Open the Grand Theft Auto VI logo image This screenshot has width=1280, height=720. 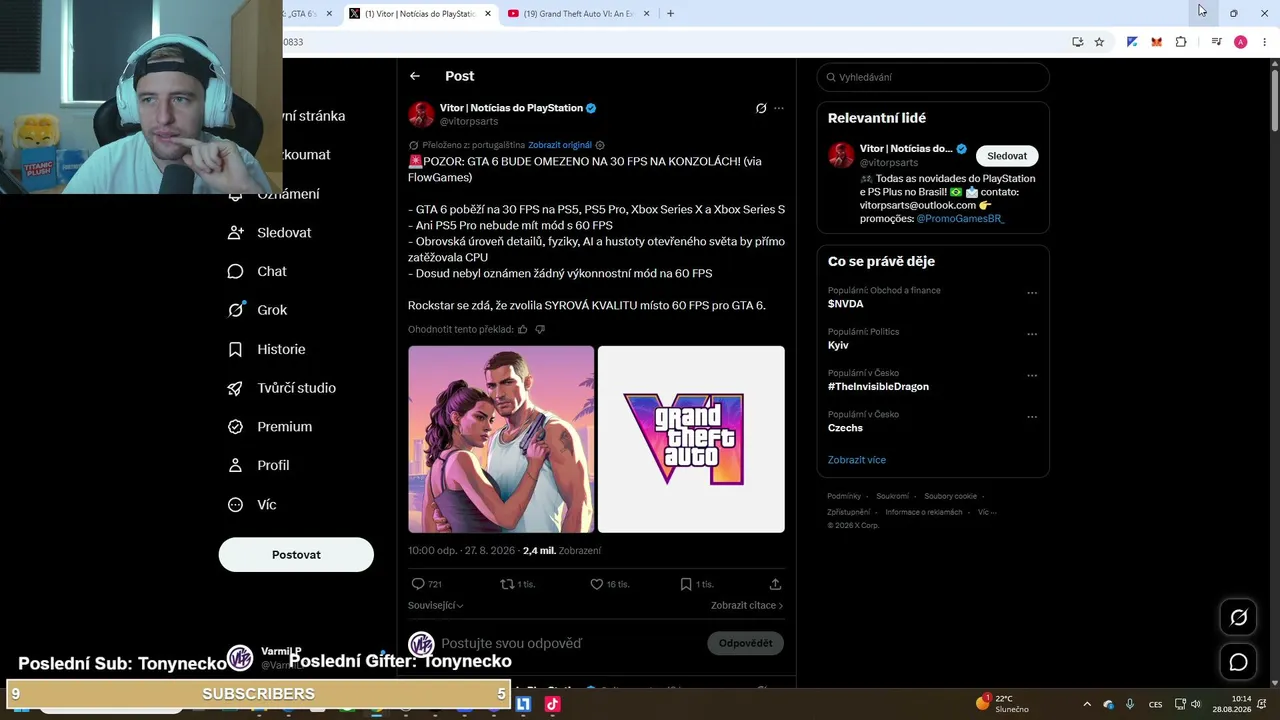coord(691,439)
